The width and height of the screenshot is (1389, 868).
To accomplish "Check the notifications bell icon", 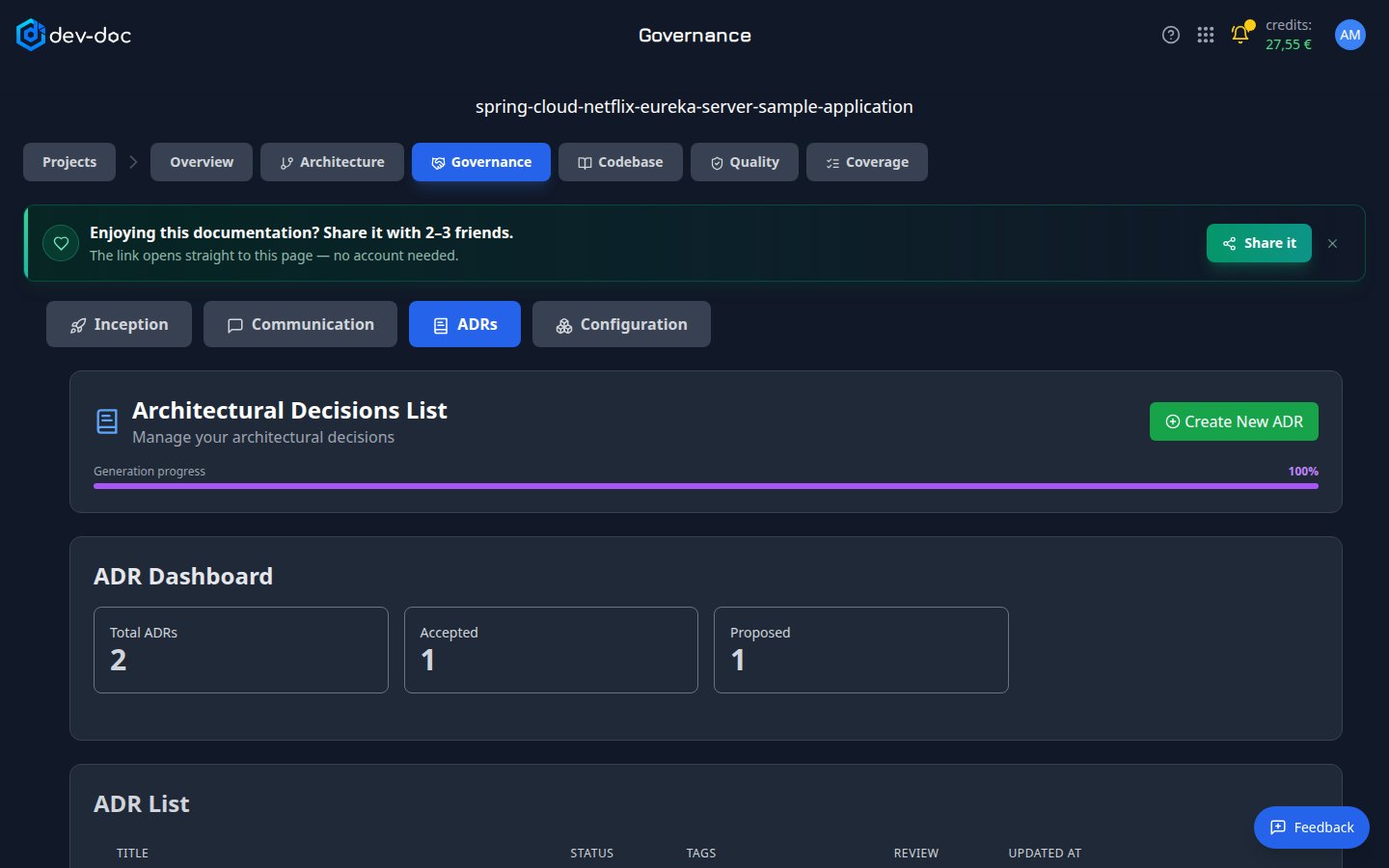I will [x=1240, y=35].
